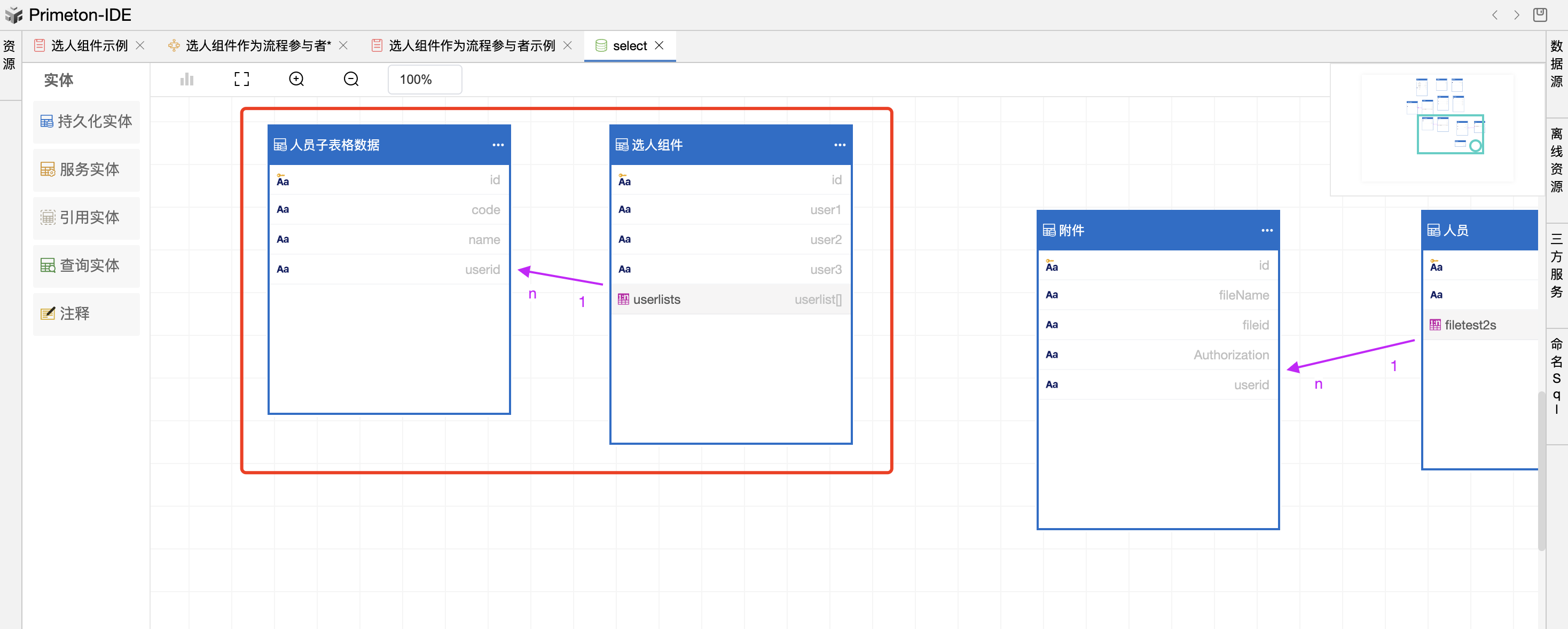
Task: Click the zoom in magnifier icon
Action: [296, 79]
